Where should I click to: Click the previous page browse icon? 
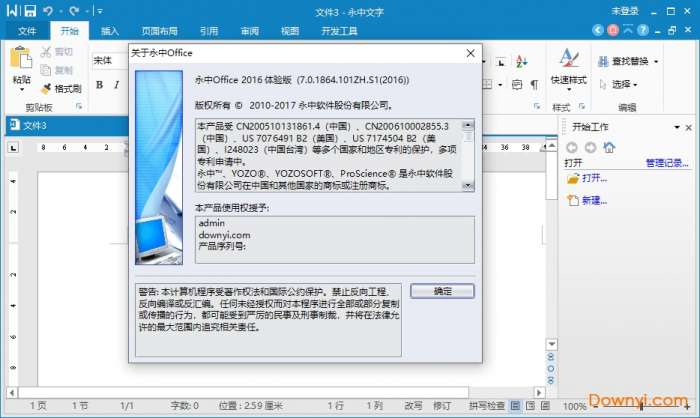click(551, 357)
